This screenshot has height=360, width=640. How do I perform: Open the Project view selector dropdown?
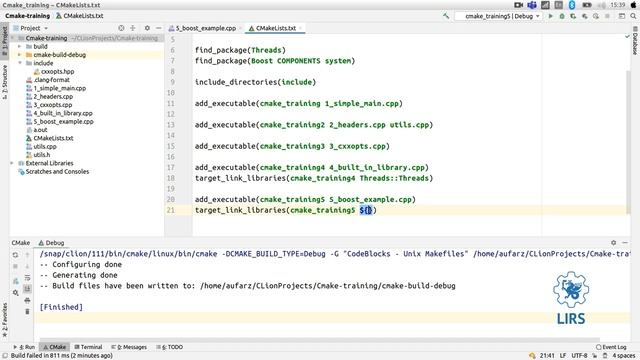click(x=31, y=28)
